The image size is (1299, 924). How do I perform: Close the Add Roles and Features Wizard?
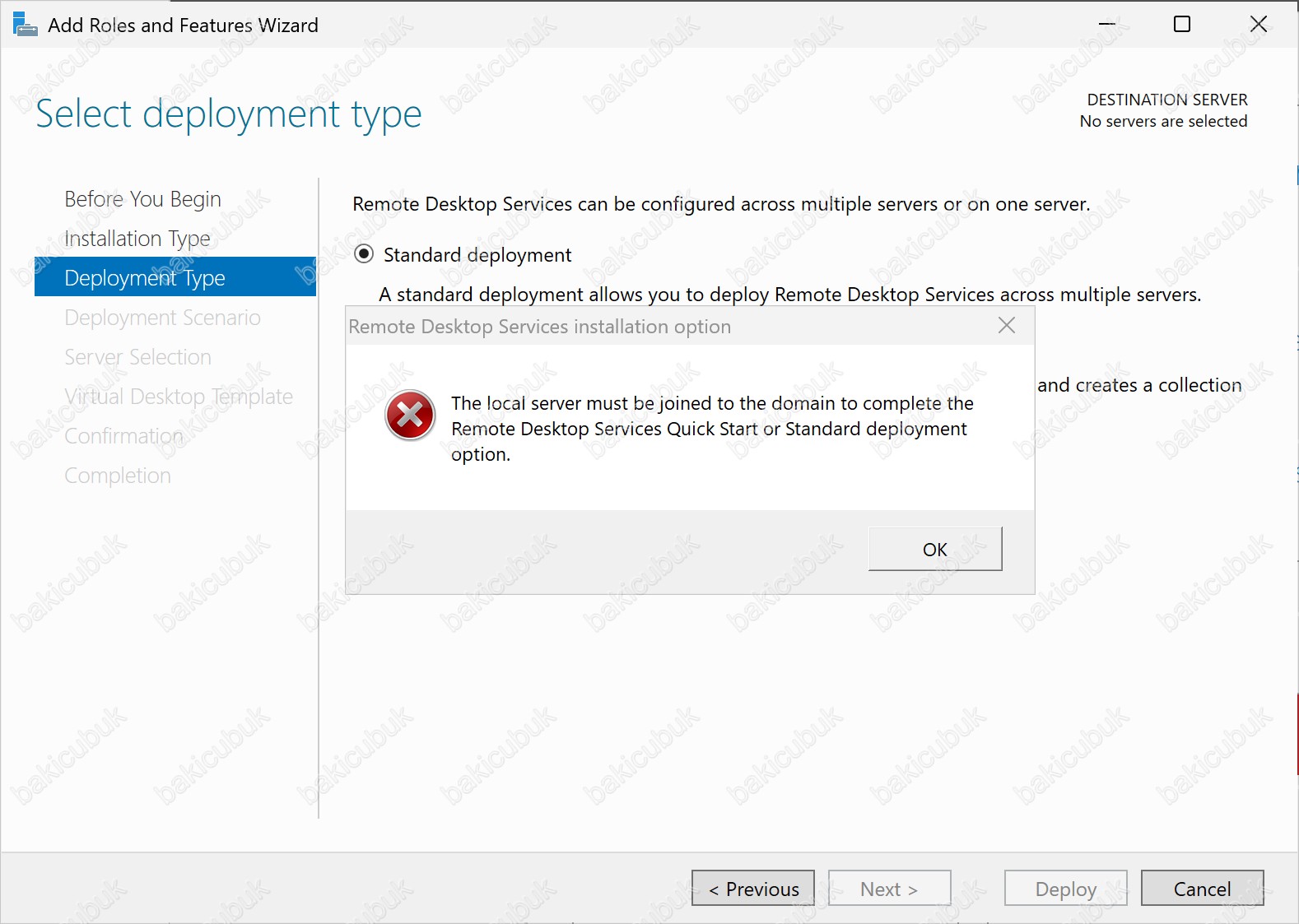1258,25
